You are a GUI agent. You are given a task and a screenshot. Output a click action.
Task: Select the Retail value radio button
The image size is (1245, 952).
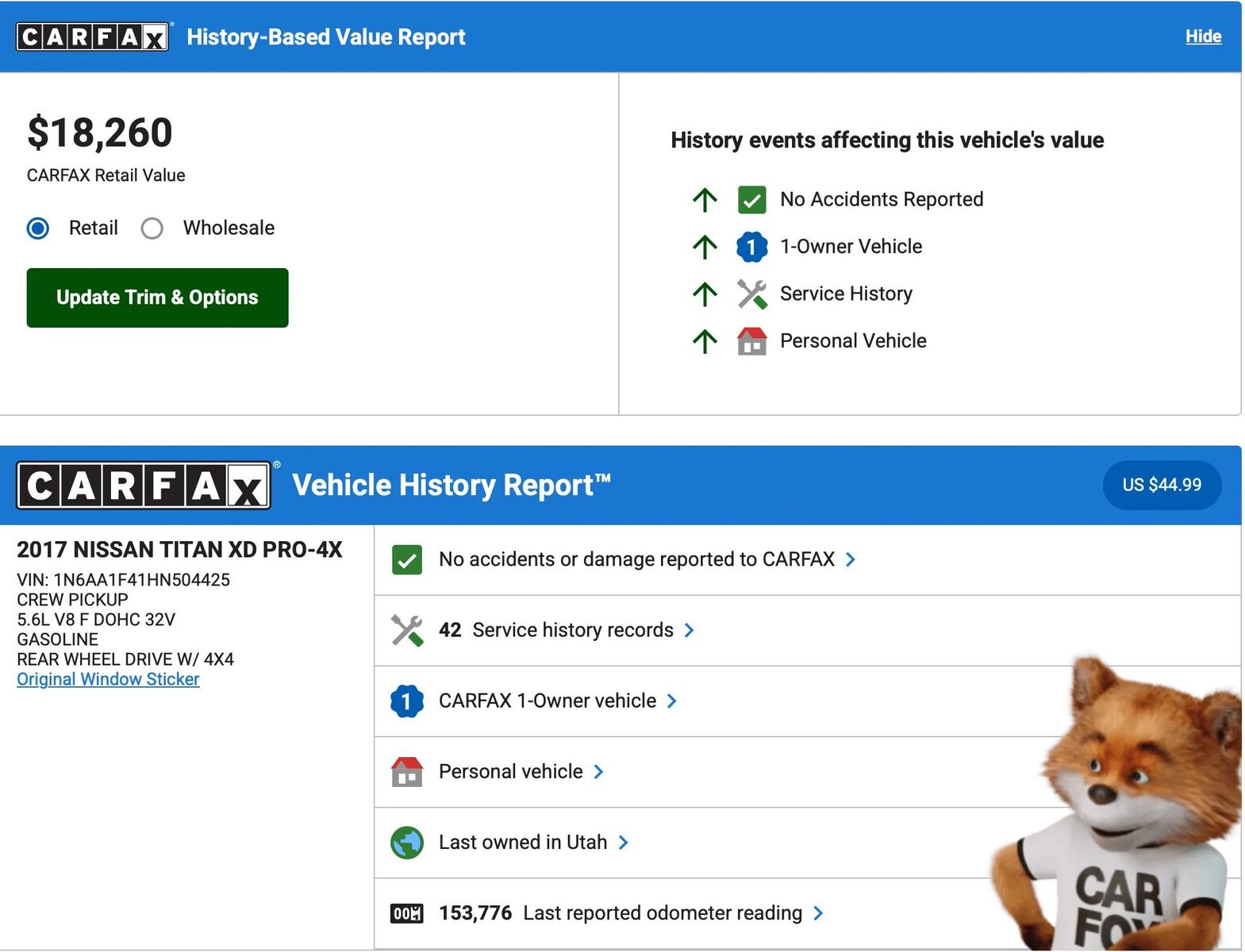coord(38,228)
